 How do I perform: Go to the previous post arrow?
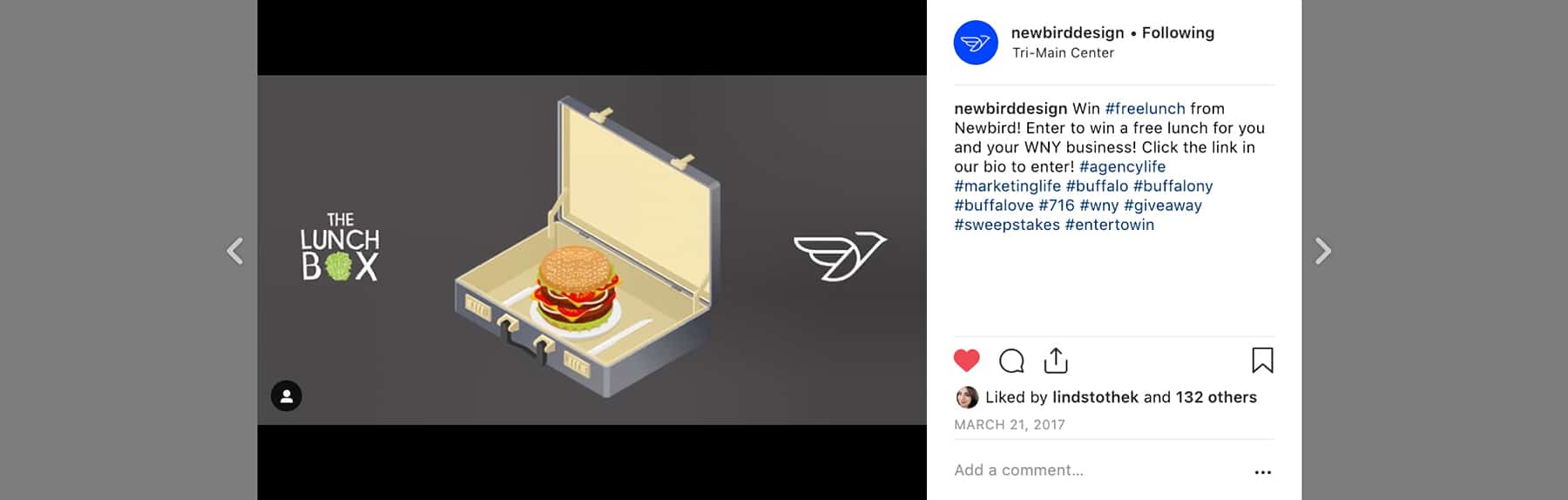coord(235,251)
